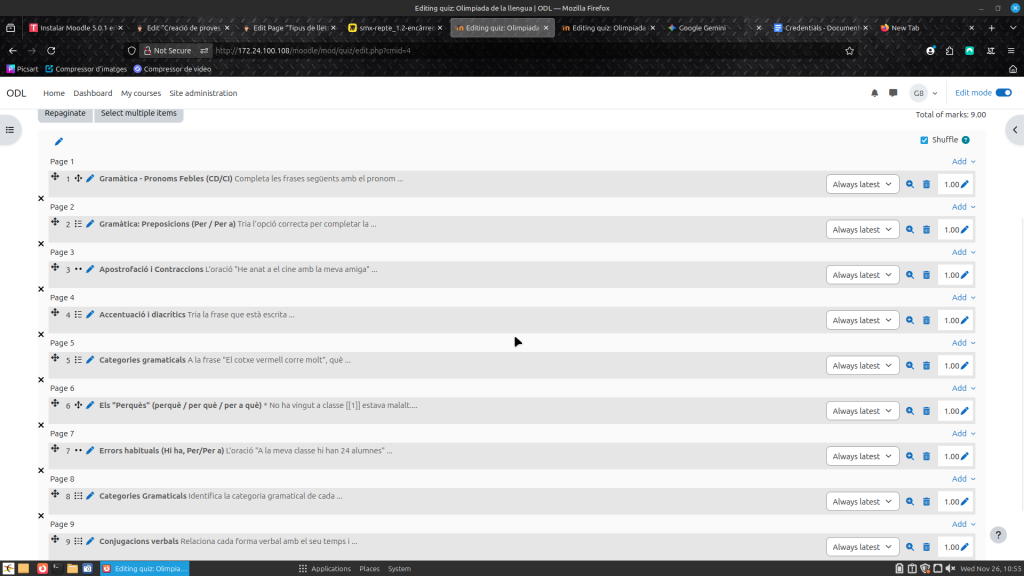Open the help question mark button
This screenshot has height=576, width=1024.
coord(997,535)
